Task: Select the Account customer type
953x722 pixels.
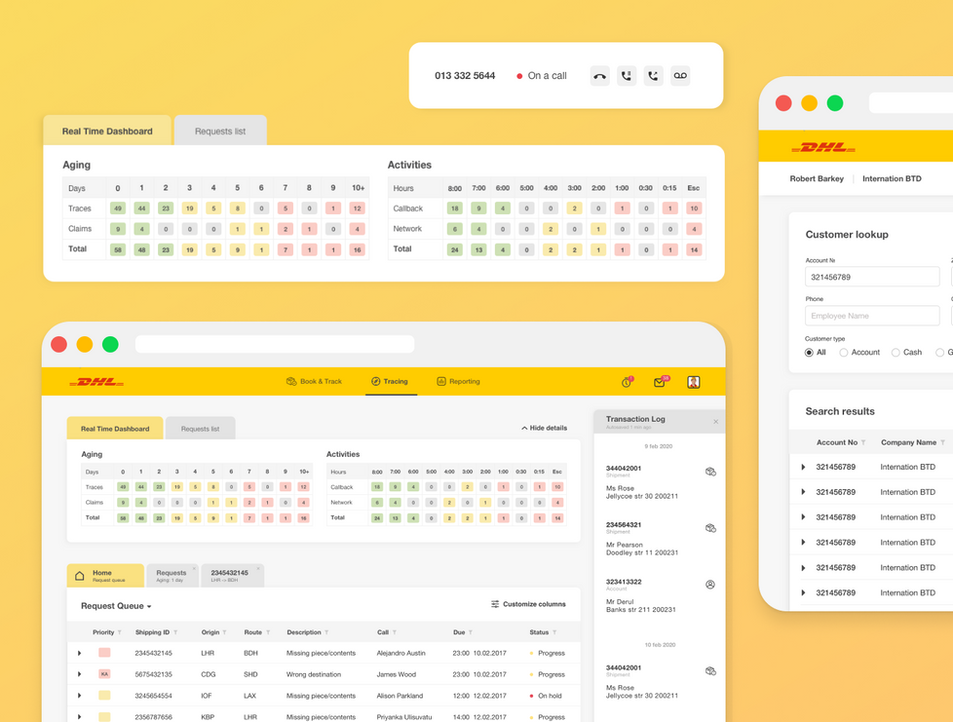Action: pos(843,352)
